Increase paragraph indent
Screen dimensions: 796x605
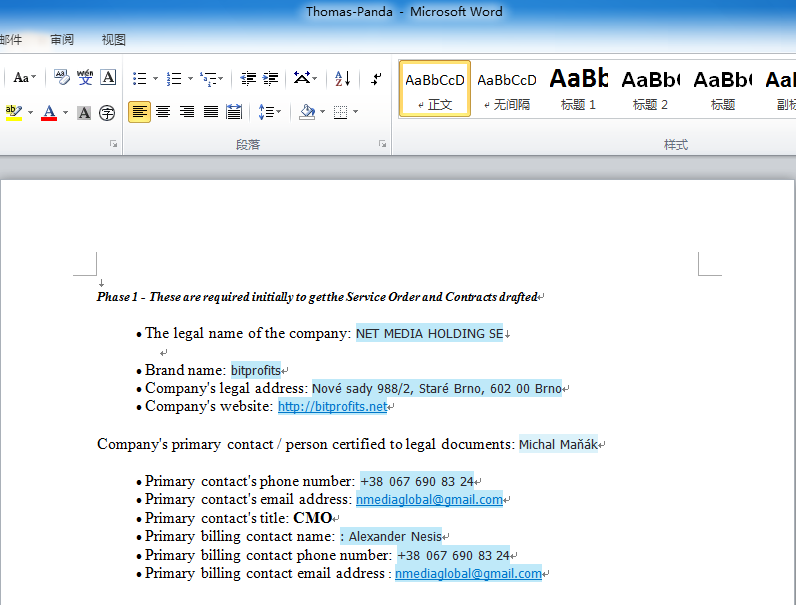[271, 79]
